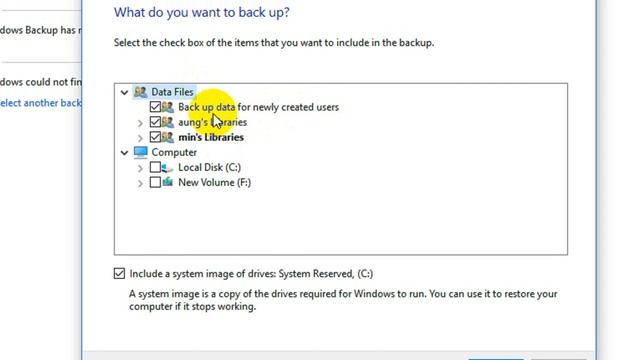Select Local Disk (C:) label text

tap(209, 167)
